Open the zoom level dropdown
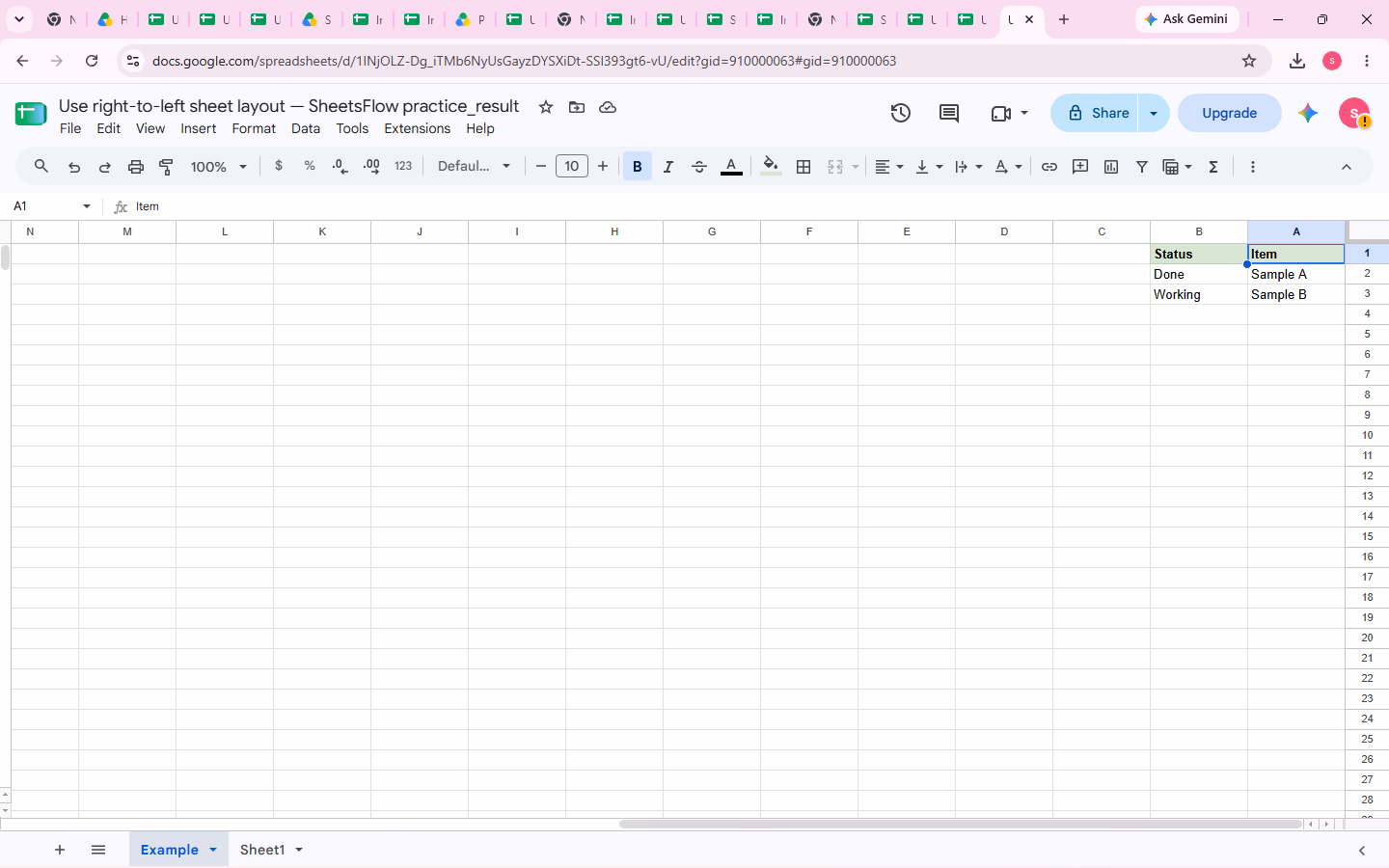The height and width of the screenshot is (868, 1389). pos(219,167)
